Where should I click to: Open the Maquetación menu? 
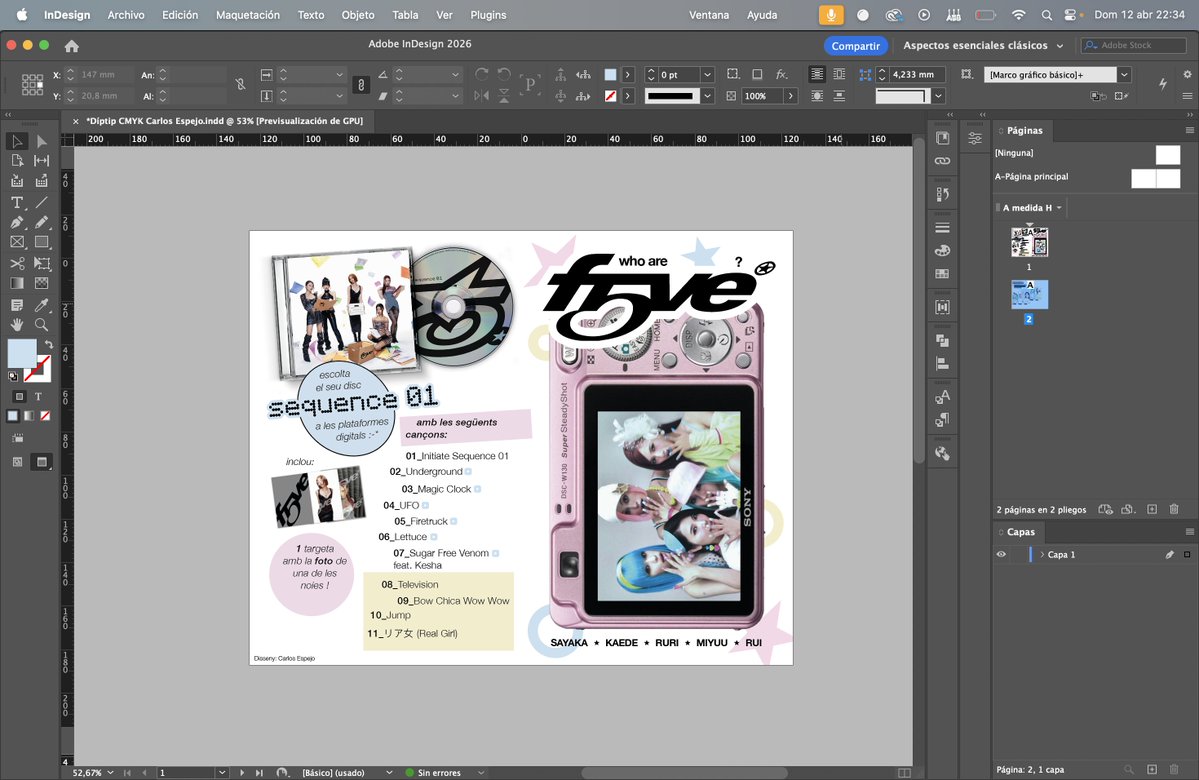[x=248, y=15]
